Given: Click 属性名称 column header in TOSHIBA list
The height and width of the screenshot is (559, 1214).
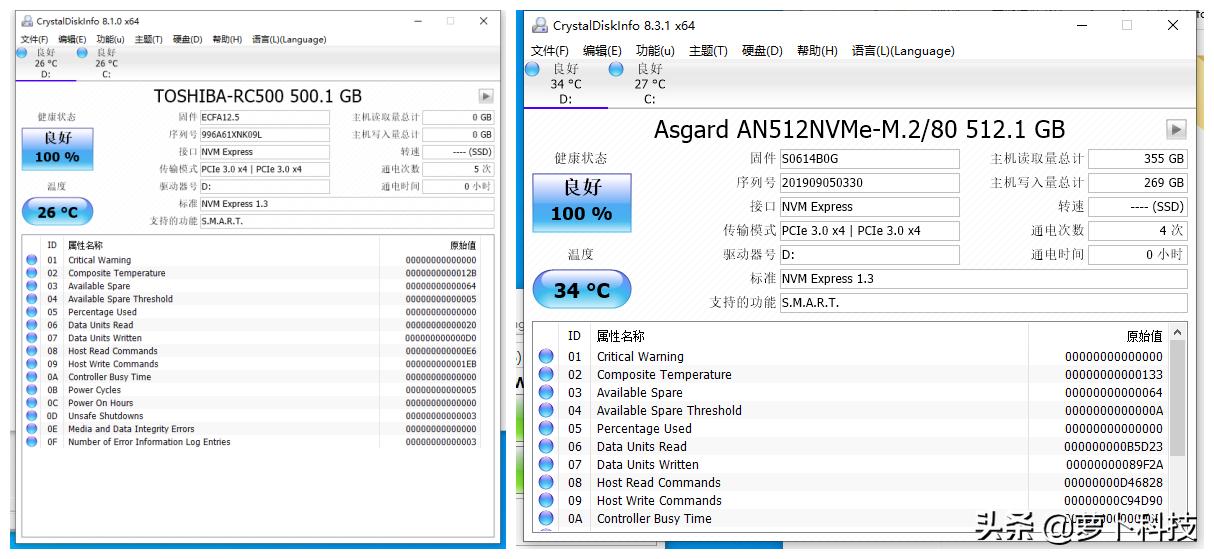Looking at the screenshot, I should point(85,246).
